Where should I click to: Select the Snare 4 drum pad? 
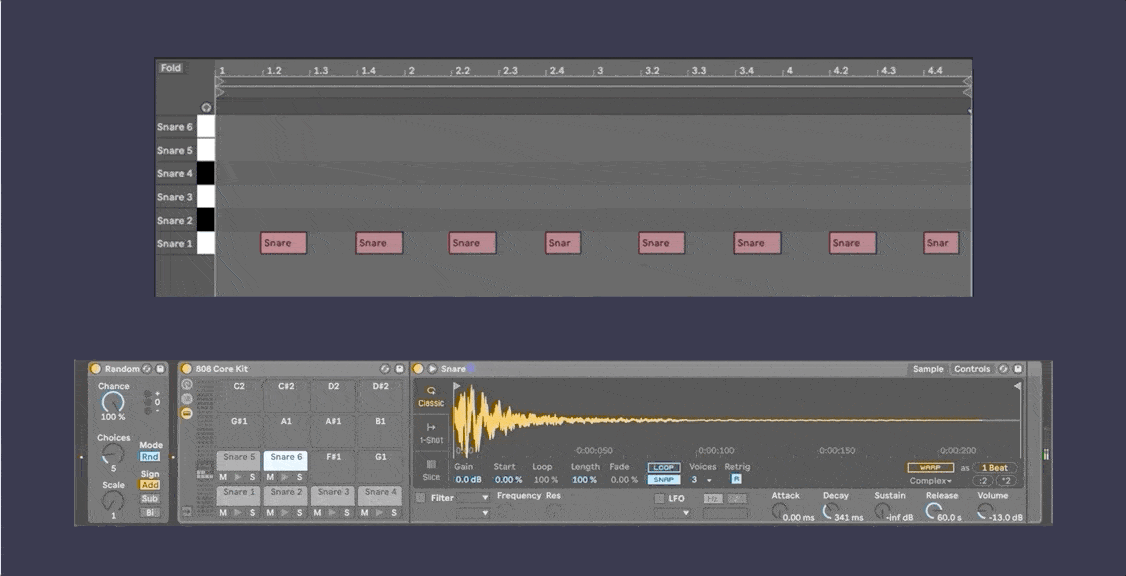click(x=381, y=496)
